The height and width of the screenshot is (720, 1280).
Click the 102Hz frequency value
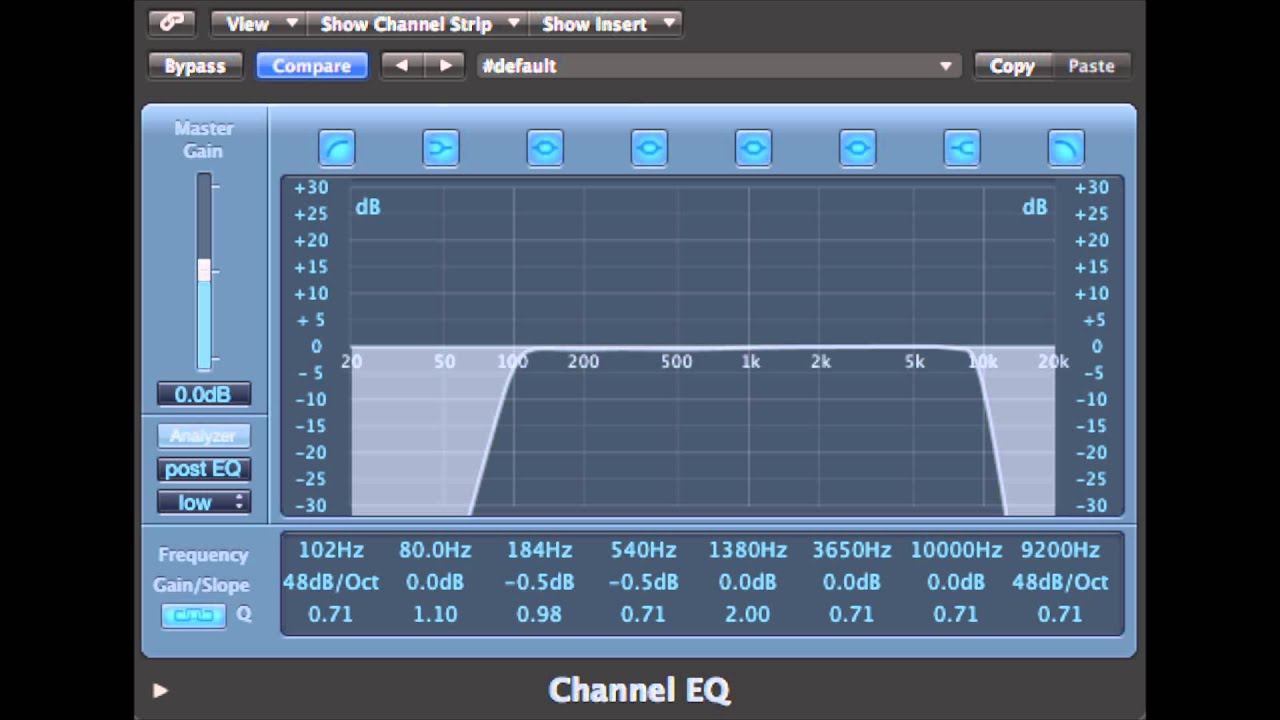331,550
